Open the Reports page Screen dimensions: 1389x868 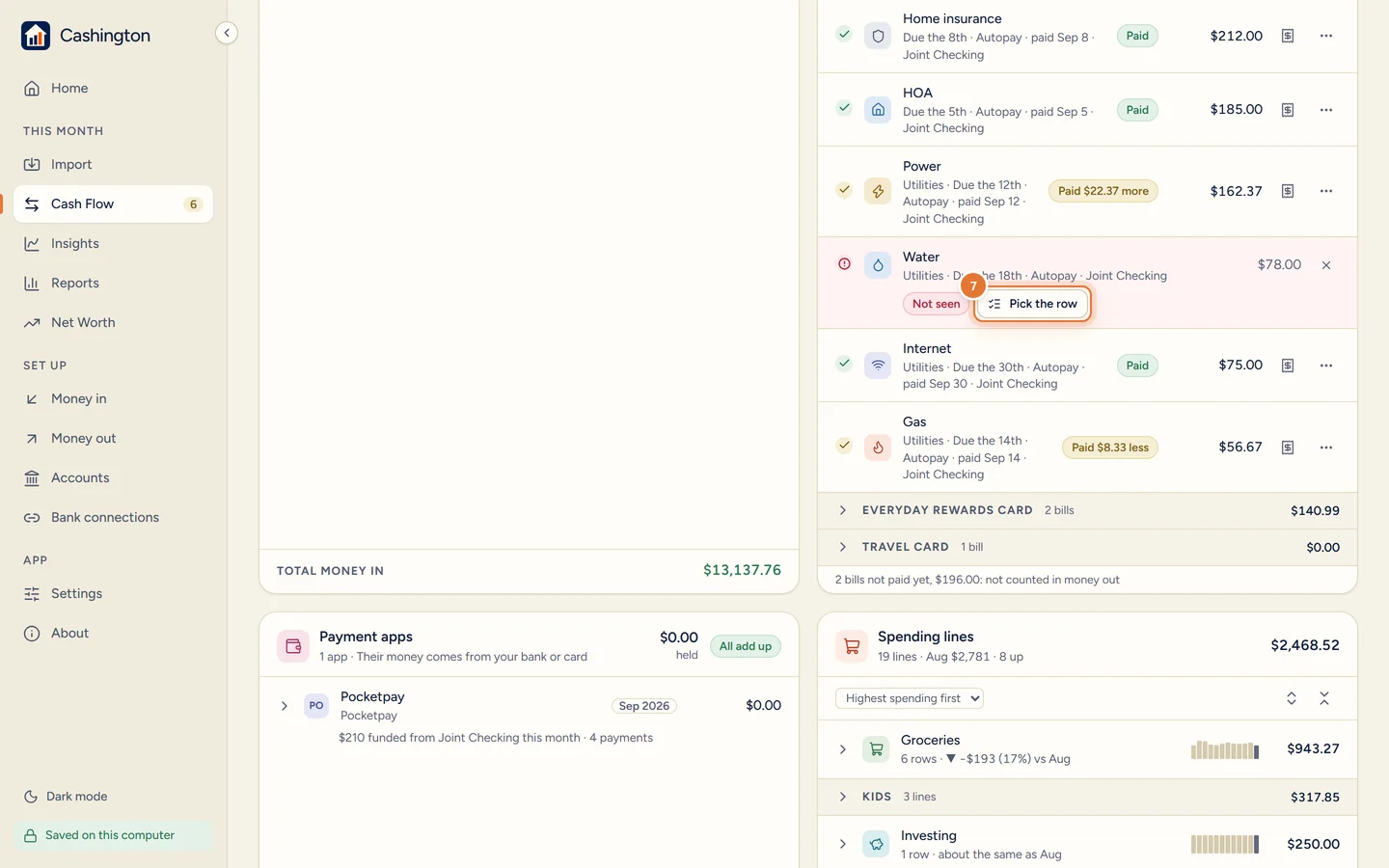tap(113, 284)
